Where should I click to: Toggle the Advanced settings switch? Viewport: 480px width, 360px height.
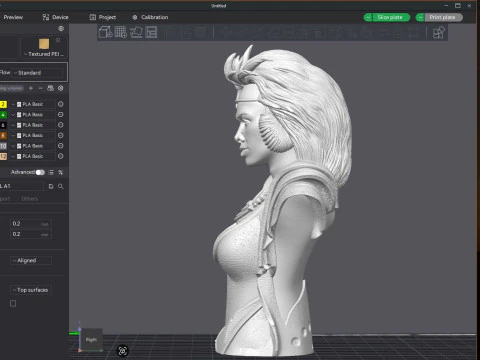40,172
